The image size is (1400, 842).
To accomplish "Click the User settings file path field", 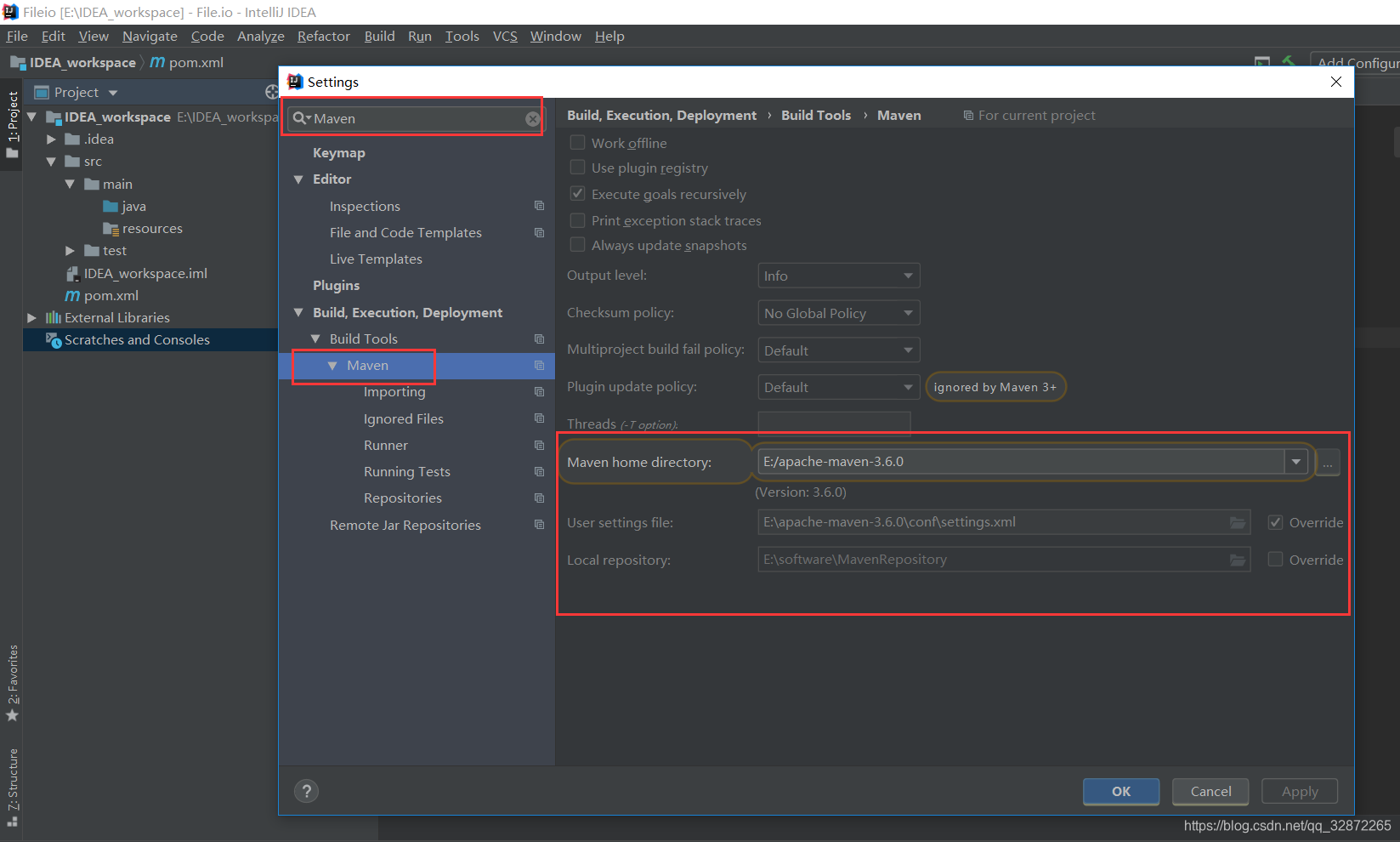I will click(1004, 522).
